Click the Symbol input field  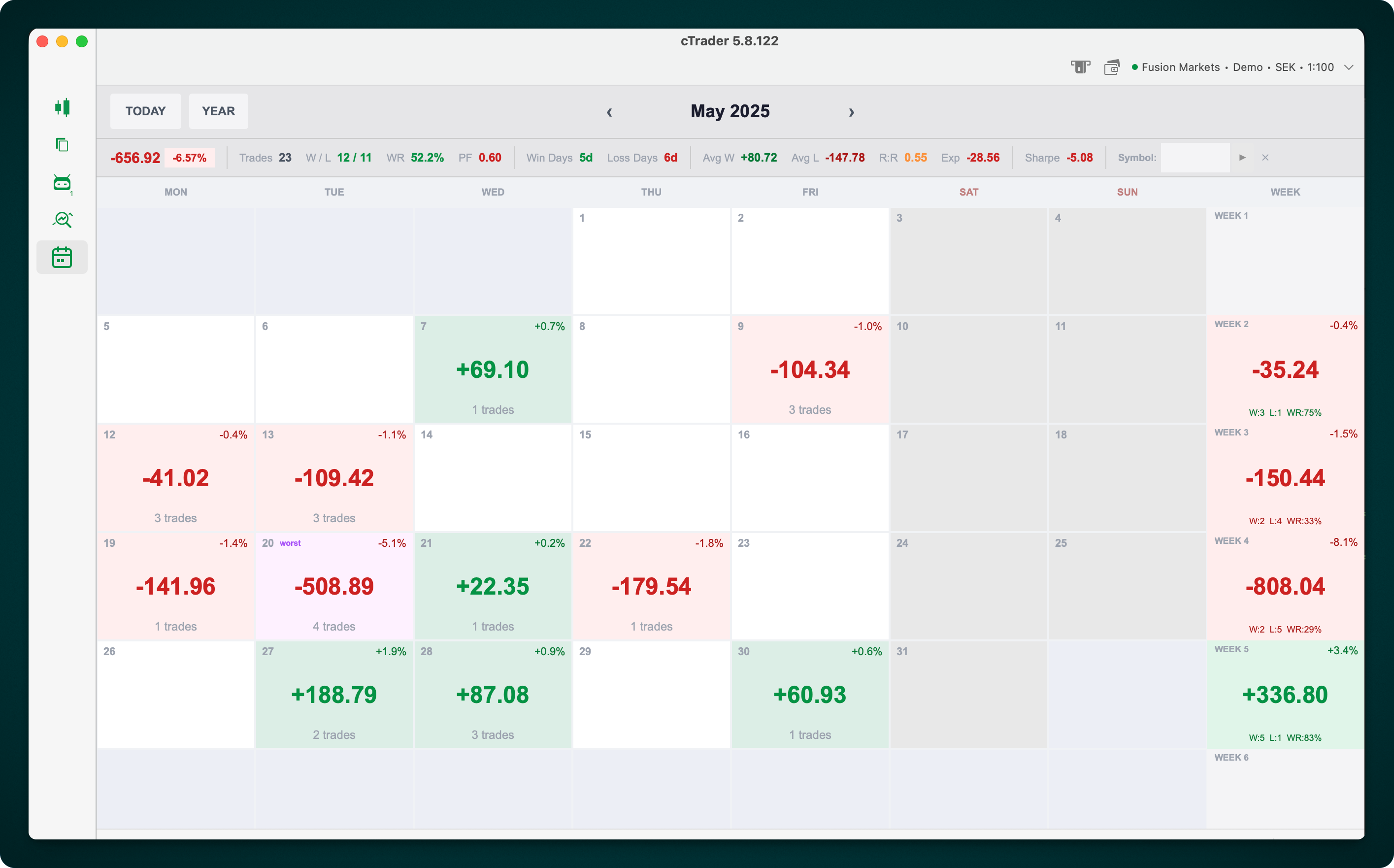[x=1195, y=157]
